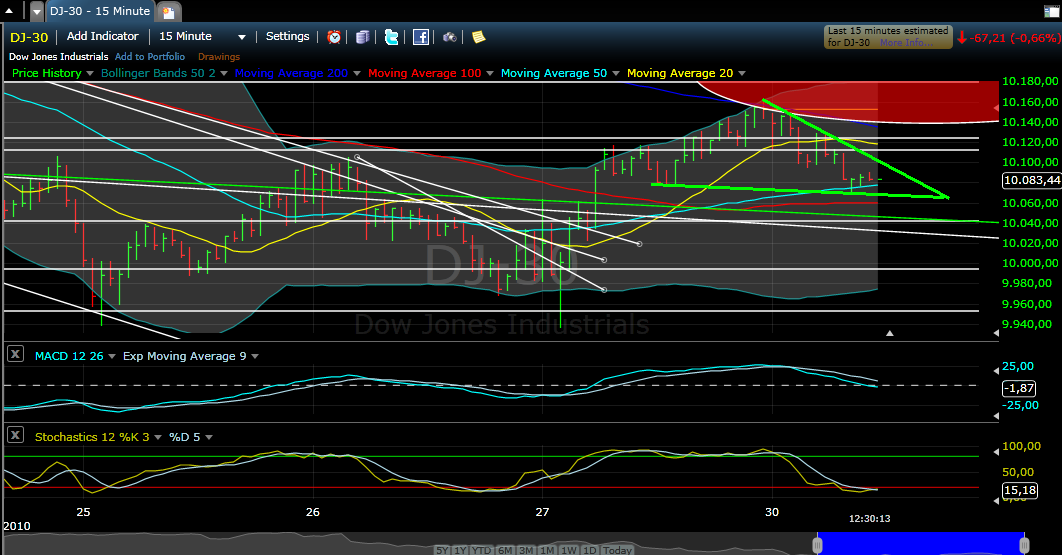Click the camera snapshot icon

point(450,37)
